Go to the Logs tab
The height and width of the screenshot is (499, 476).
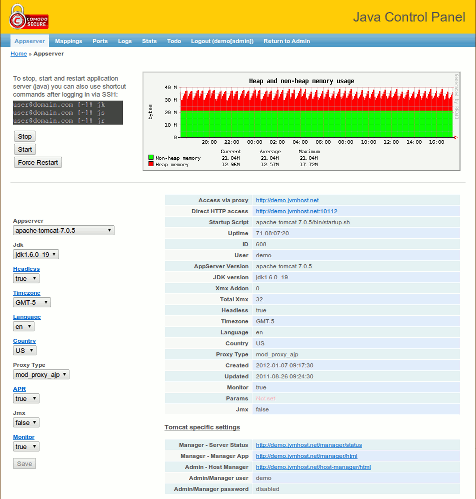tap(125, 41)
